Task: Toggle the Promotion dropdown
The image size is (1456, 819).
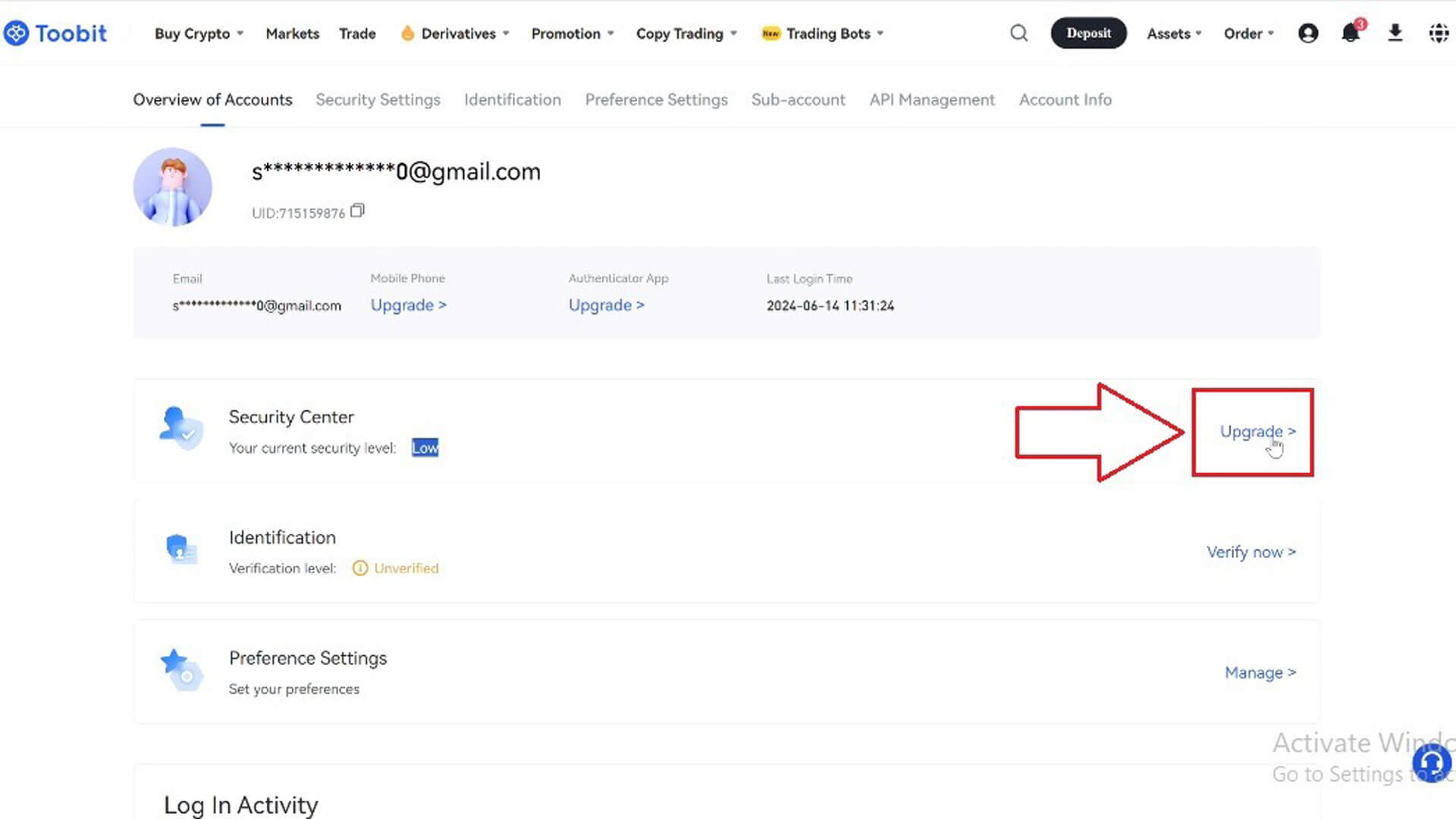Action: coord(572,33)
